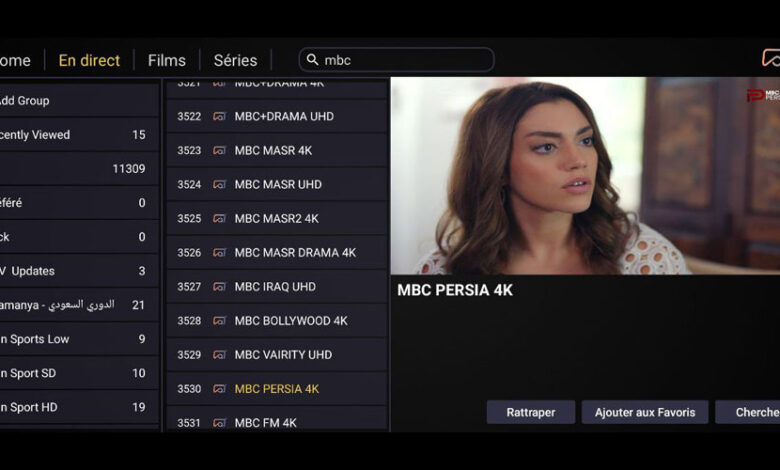Select channel MBC VAIRITY UHD
780x470 pixels.
tap(277, 355)
